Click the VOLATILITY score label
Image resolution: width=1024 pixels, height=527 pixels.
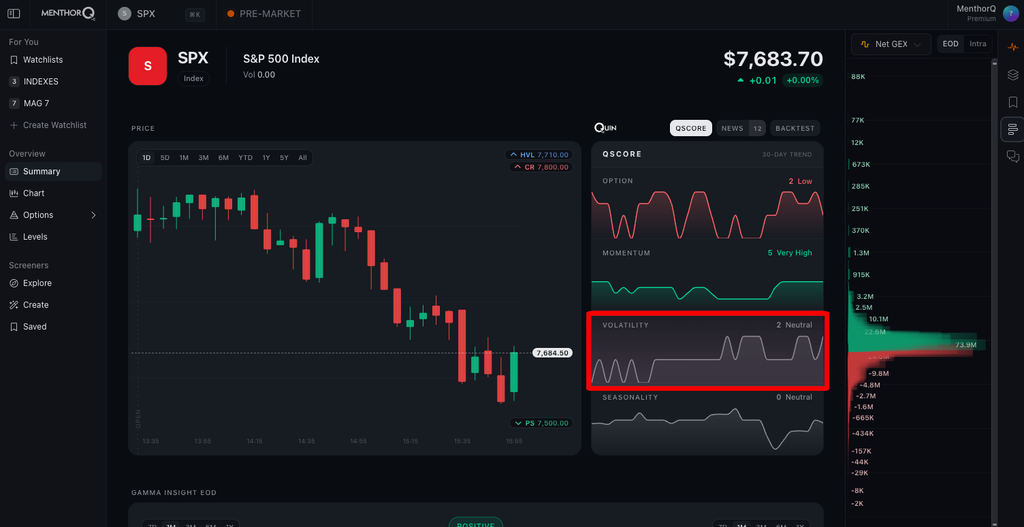click(626, 325)
